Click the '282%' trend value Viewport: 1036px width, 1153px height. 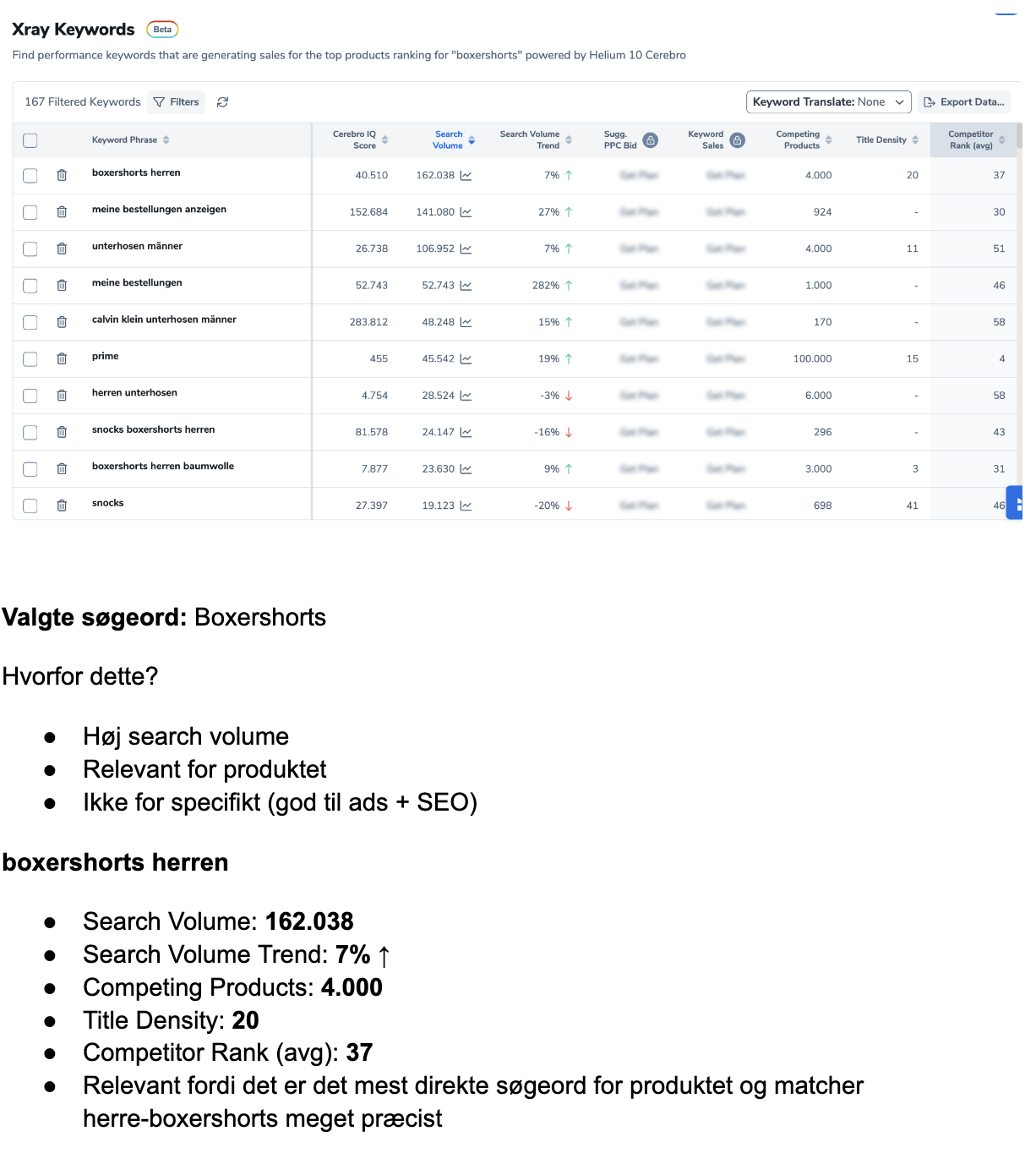coord(546,286)
